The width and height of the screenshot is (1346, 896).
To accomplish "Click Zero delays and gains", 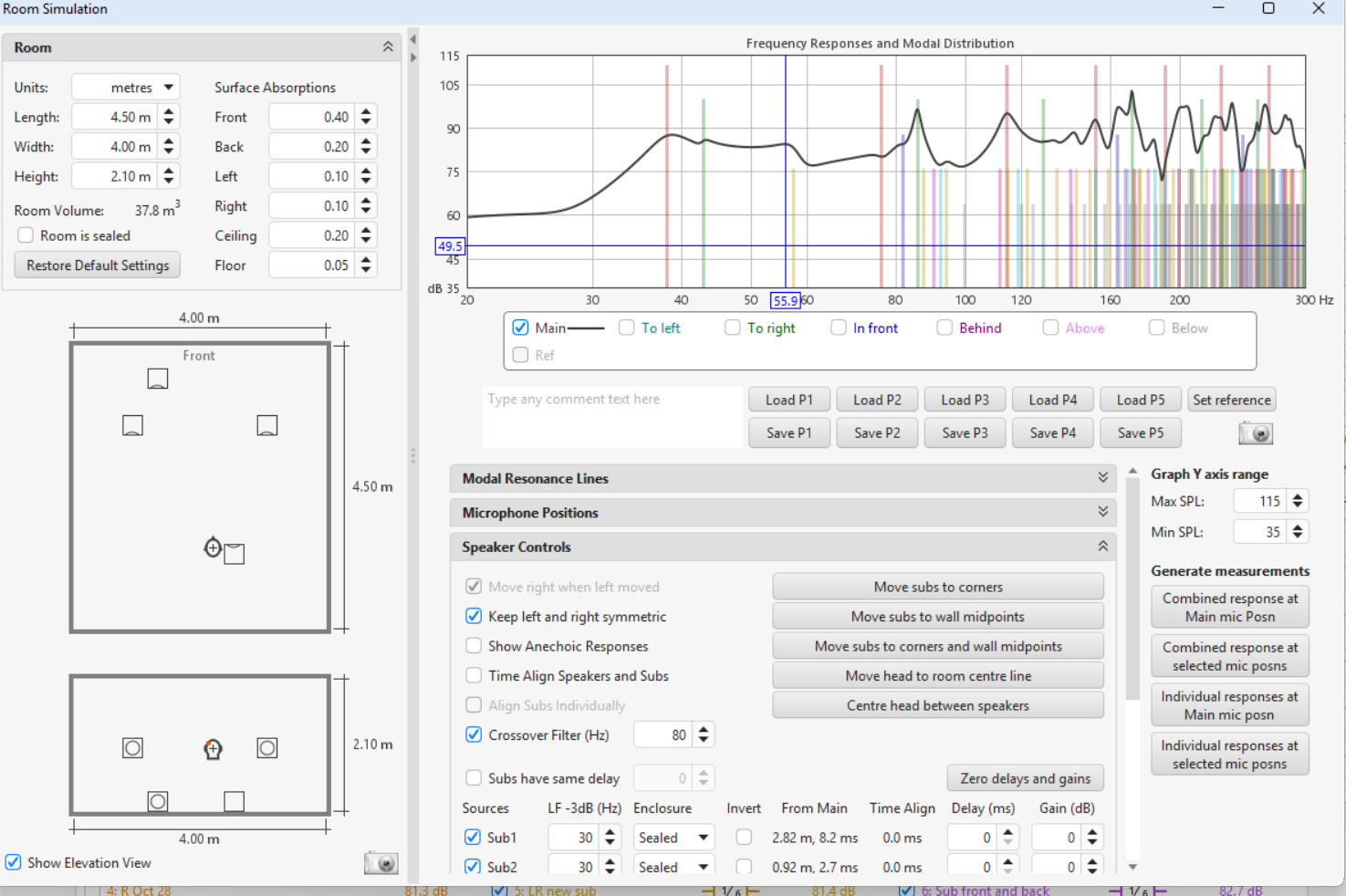I will (1025, 778).
